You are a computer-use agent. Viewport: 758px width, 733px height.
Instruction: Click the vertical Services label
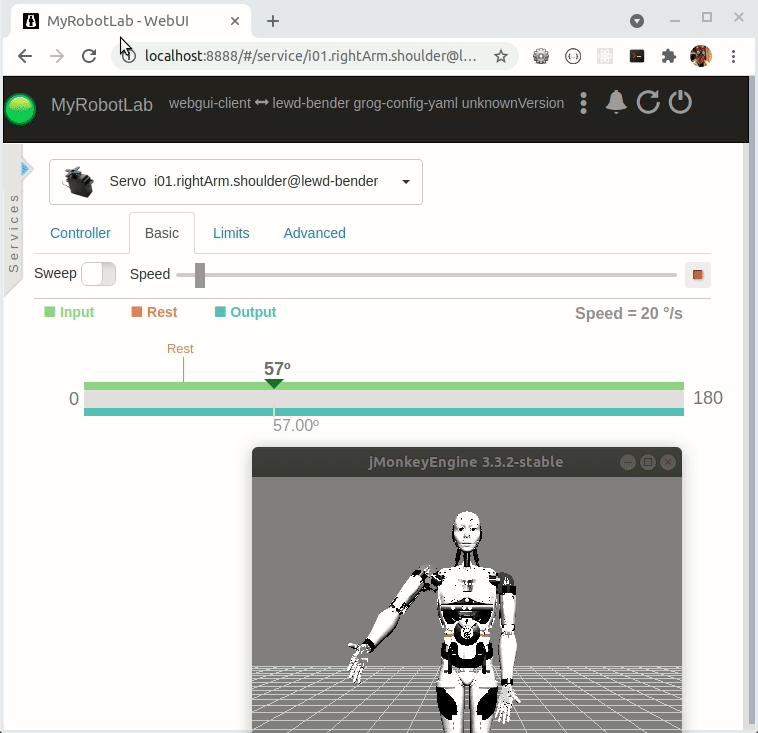(x=14, y=234)
